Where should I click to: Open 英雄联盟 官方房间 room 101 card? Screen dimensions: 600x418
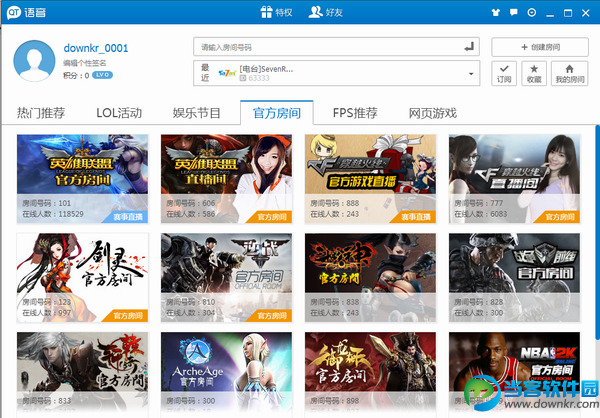[82, 179]
